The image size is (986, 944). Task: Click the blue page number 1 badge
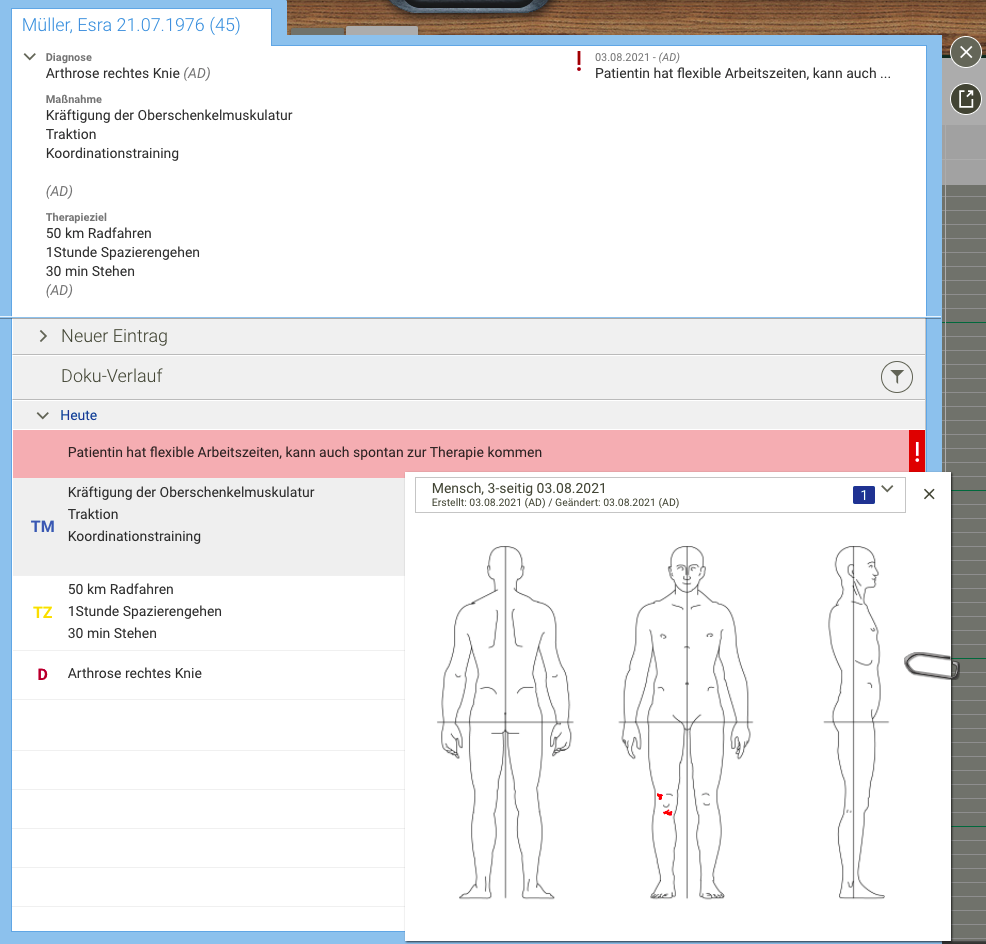[x=862, y=494]
